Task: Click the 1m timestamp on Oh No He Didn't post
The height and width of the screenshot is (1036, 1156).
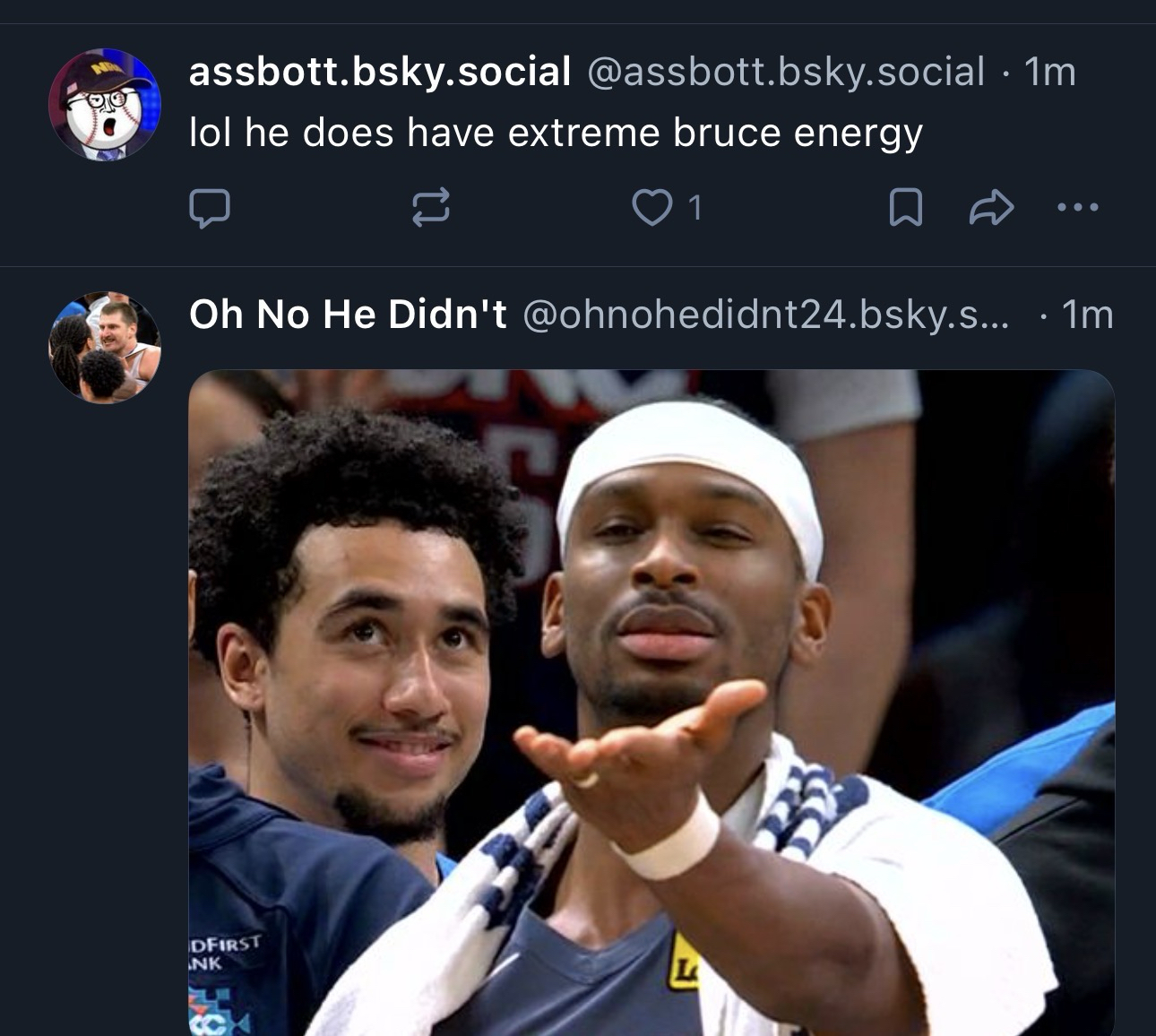Action: pos(1087,314)
